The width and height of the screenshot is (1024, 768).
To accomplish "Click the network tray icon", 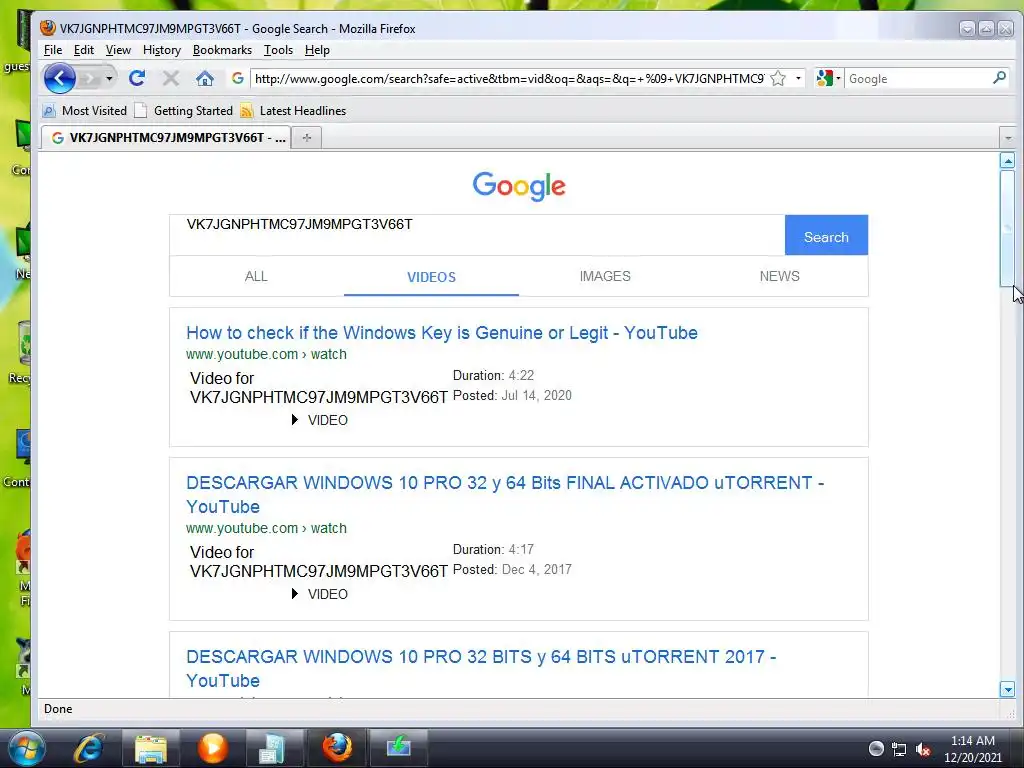I will 899,750.
